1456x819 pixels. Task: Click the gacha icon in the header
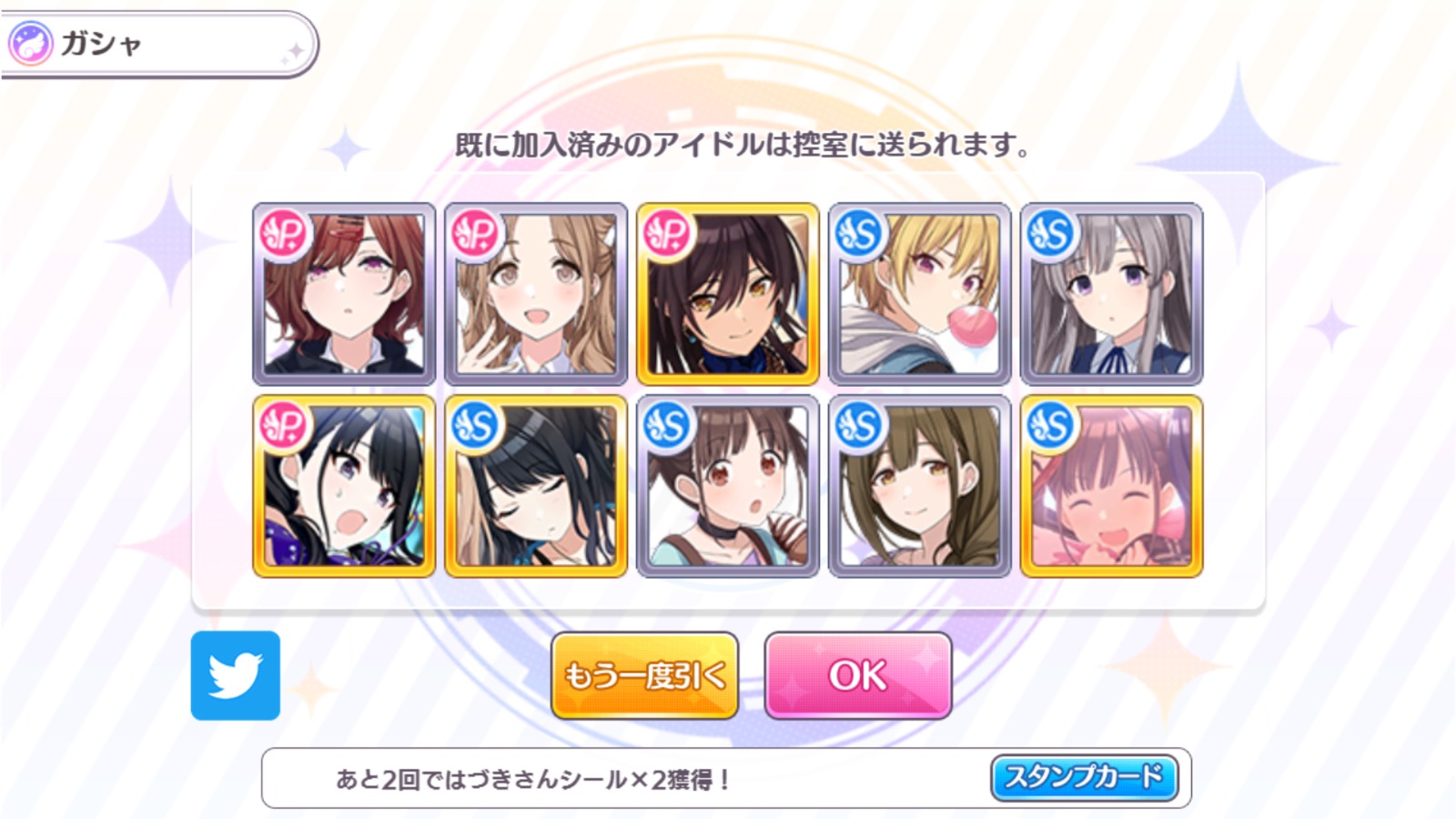pos(30,43)
